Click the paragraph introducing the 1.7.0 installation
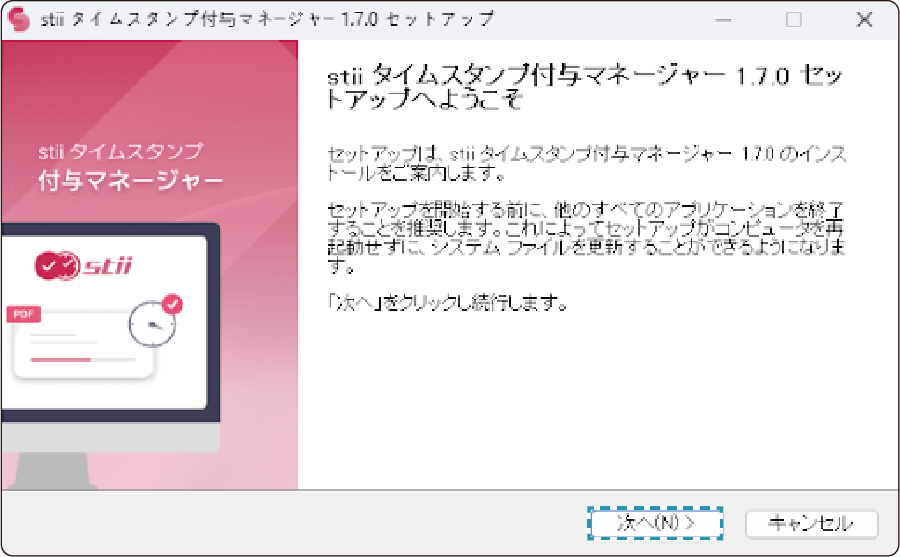 click(586, 164)
